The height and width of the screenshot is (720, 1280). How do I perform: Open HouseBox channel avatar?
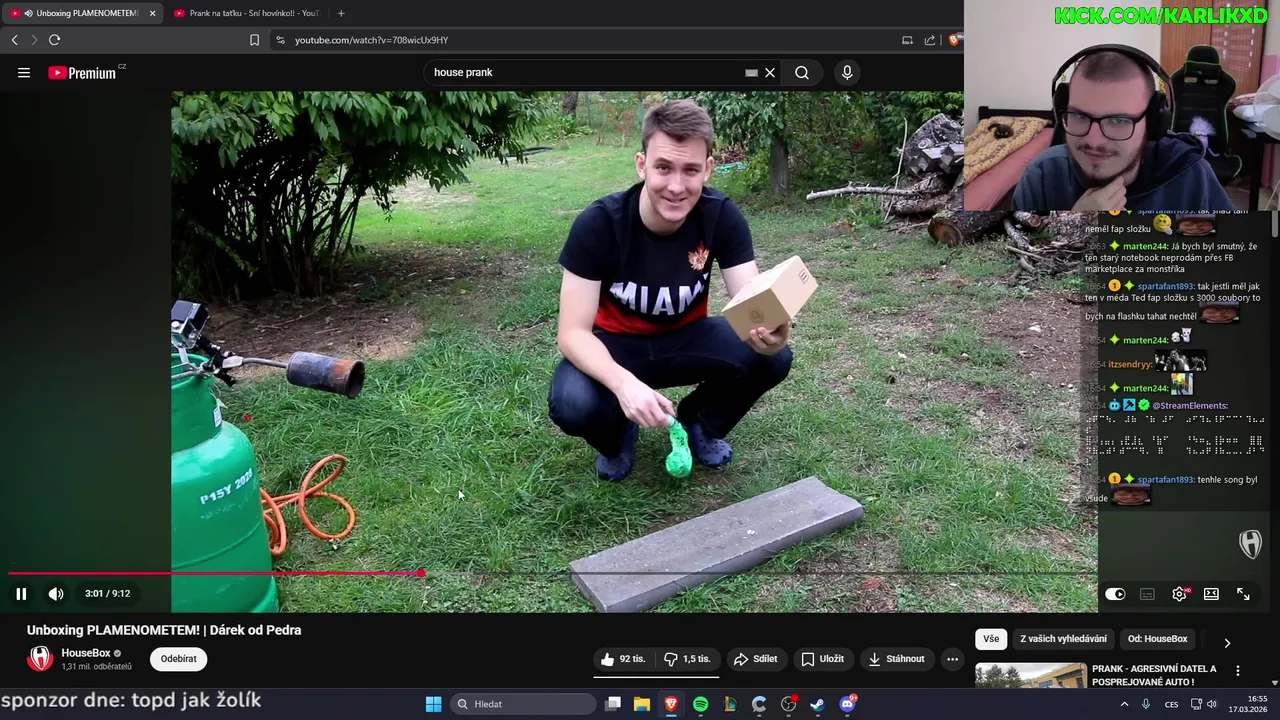tap(40, 658)
